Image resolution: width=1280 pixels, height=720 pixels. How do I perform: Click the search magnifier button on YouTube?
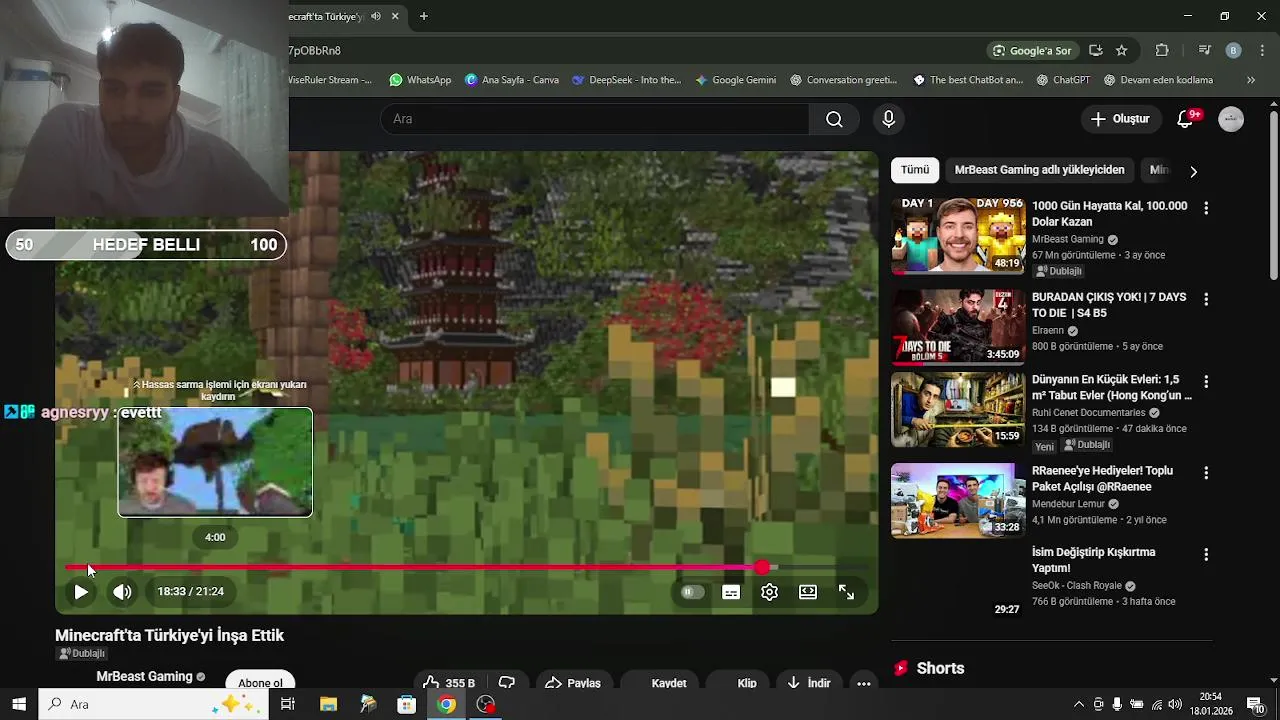(834, 119)
